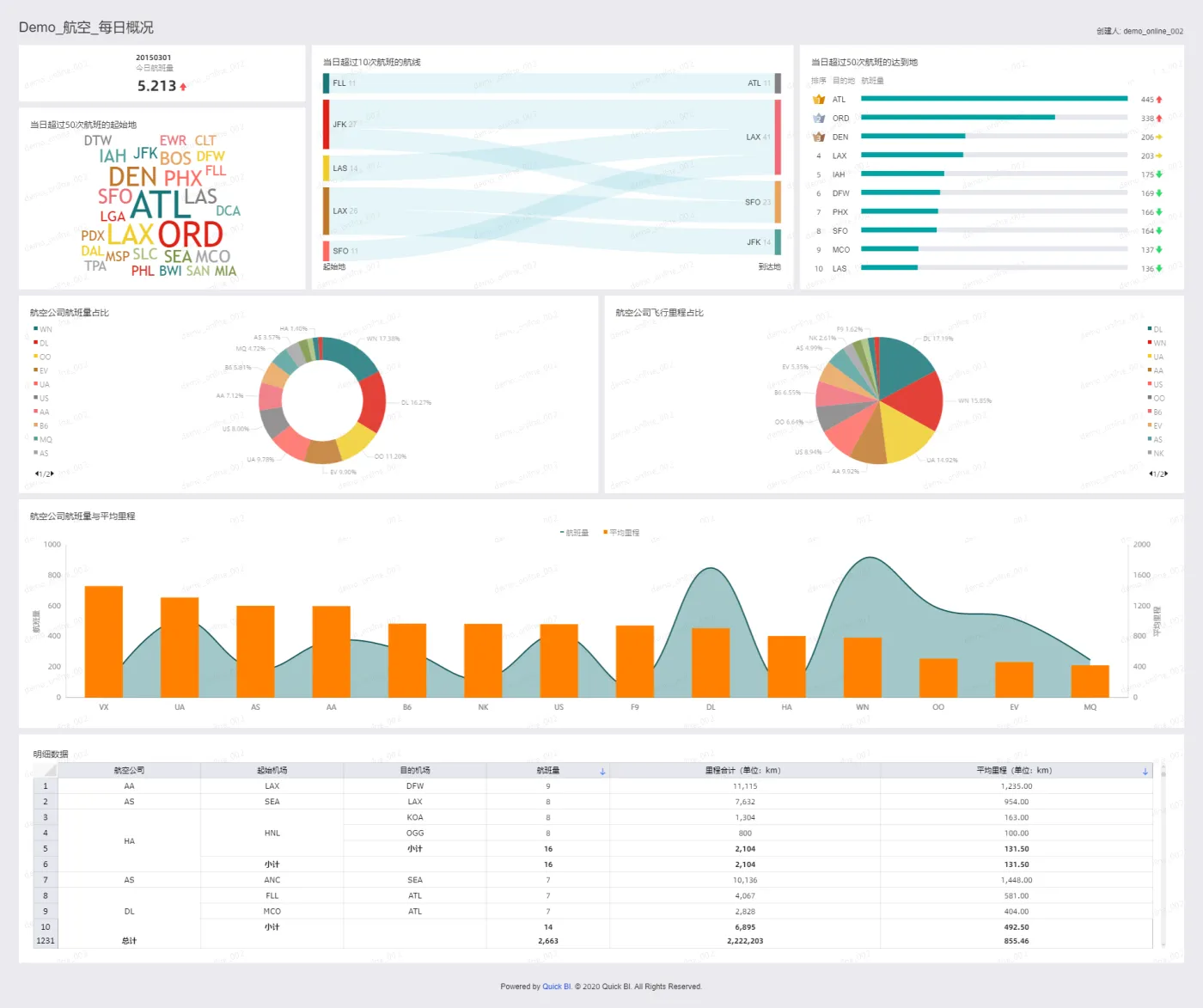Toggle UA legend in 航班量占比 chart
The width and height of the screenshot is (1203, 1008).
tap(41, 384)
